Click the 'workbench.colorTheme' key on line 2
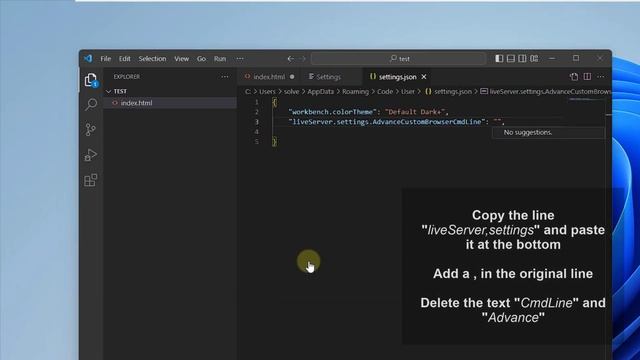Viewport: 640px width, 360px height. [x=332, y=112]
